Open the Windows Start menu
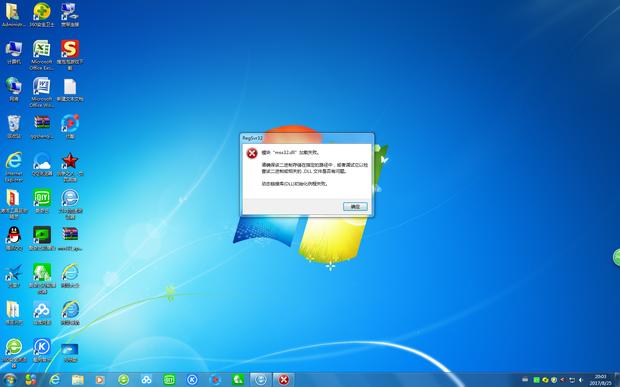Viewport: 620px width, 387px height. click(9, 379)
